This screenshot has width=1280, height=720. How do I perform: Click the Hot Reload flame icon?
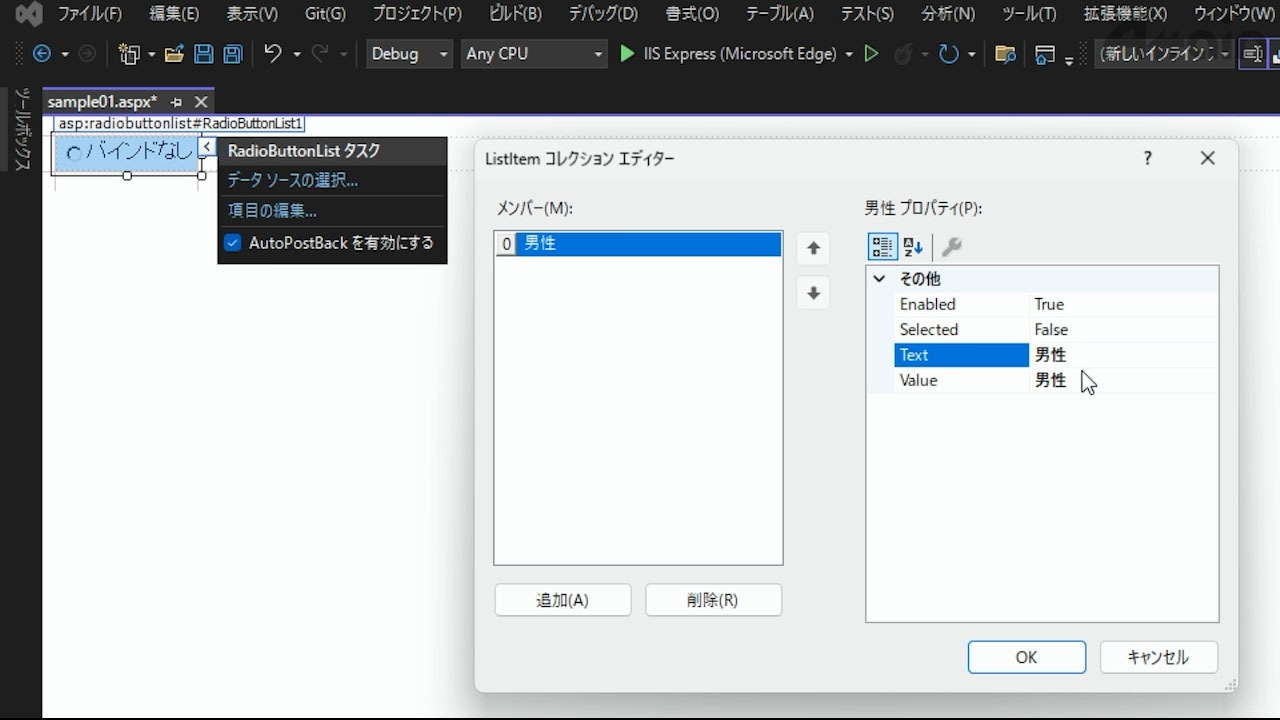click(x=903, y=54)
